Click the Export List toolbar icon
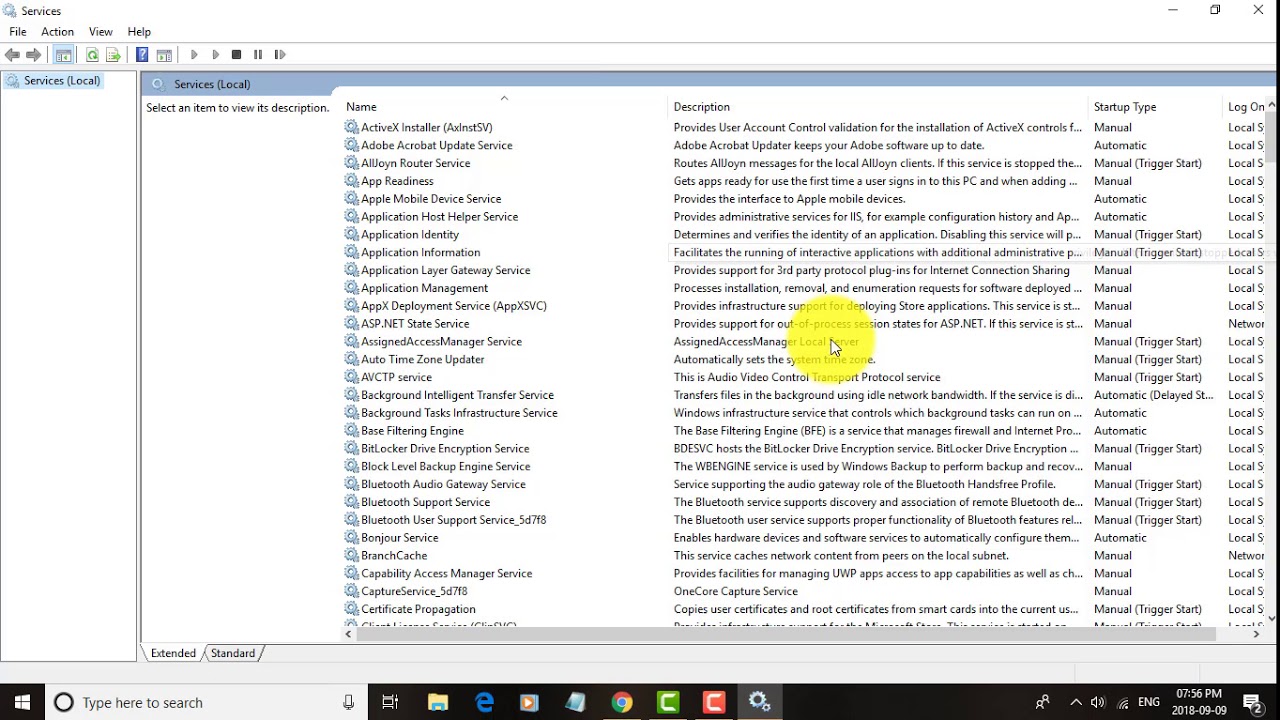The image size is (1280, 720). tap(113, 55)
